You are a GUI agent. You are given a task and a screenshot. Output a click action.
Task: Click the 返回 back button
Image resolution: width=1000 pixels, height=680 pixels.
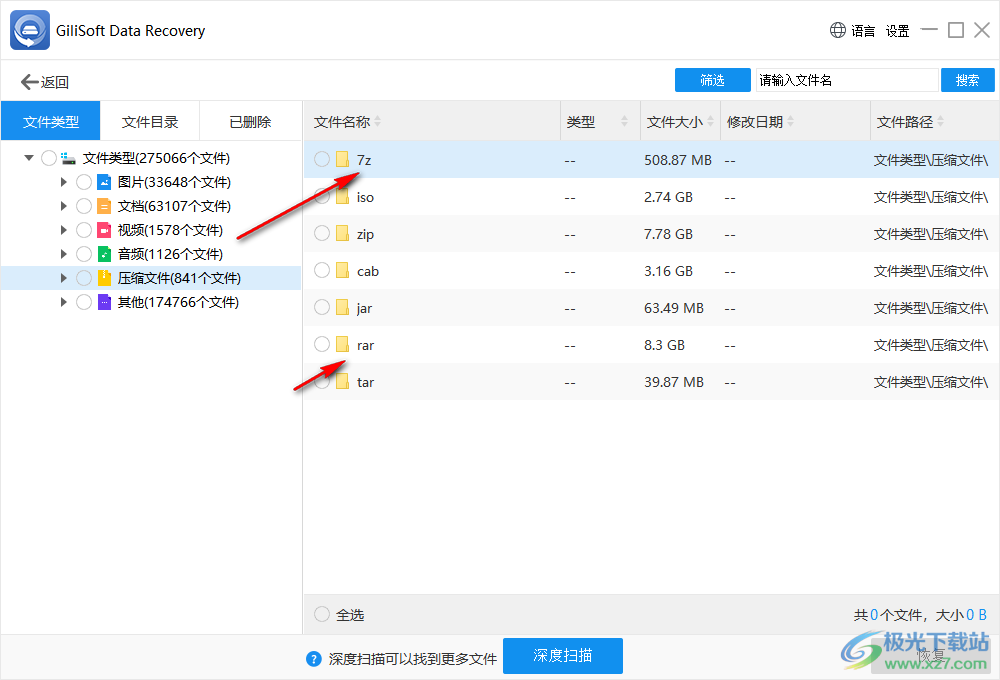coord(44,81)
